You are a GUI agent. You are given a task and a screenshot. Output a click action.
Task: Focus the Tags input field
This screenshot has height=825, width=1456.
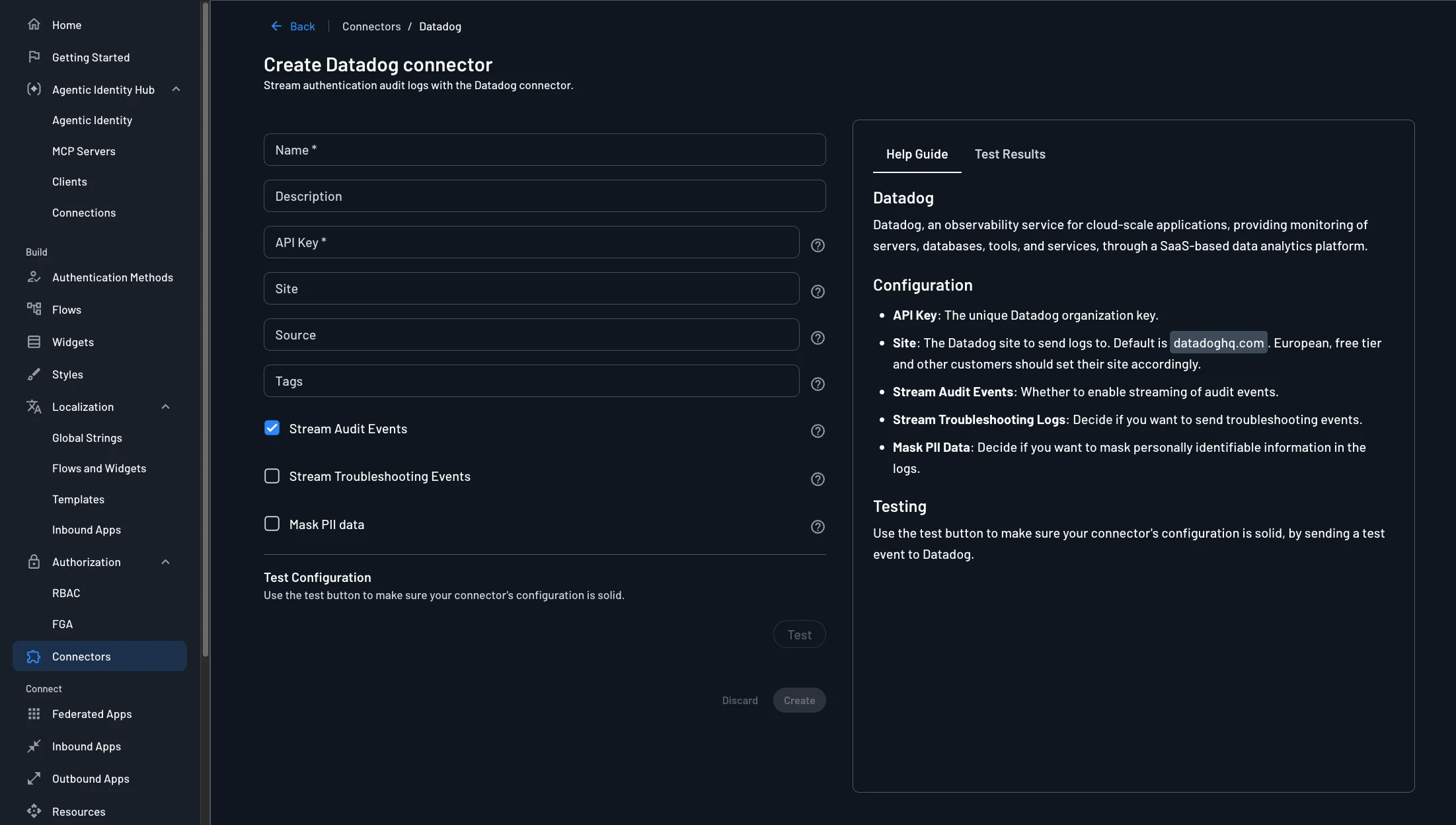click(531, 380)
